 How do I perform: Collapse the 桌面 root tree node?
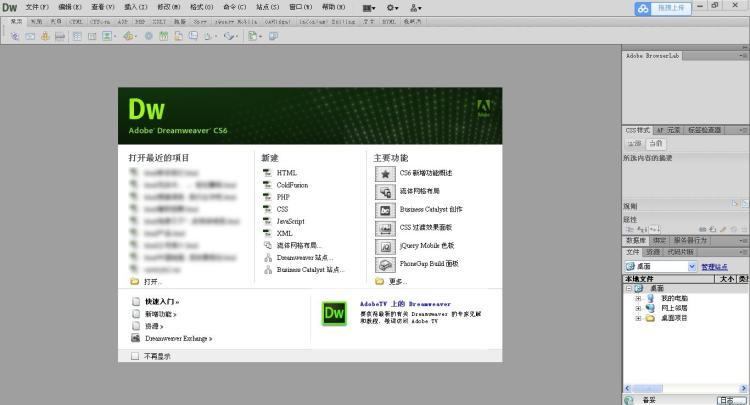629,288
